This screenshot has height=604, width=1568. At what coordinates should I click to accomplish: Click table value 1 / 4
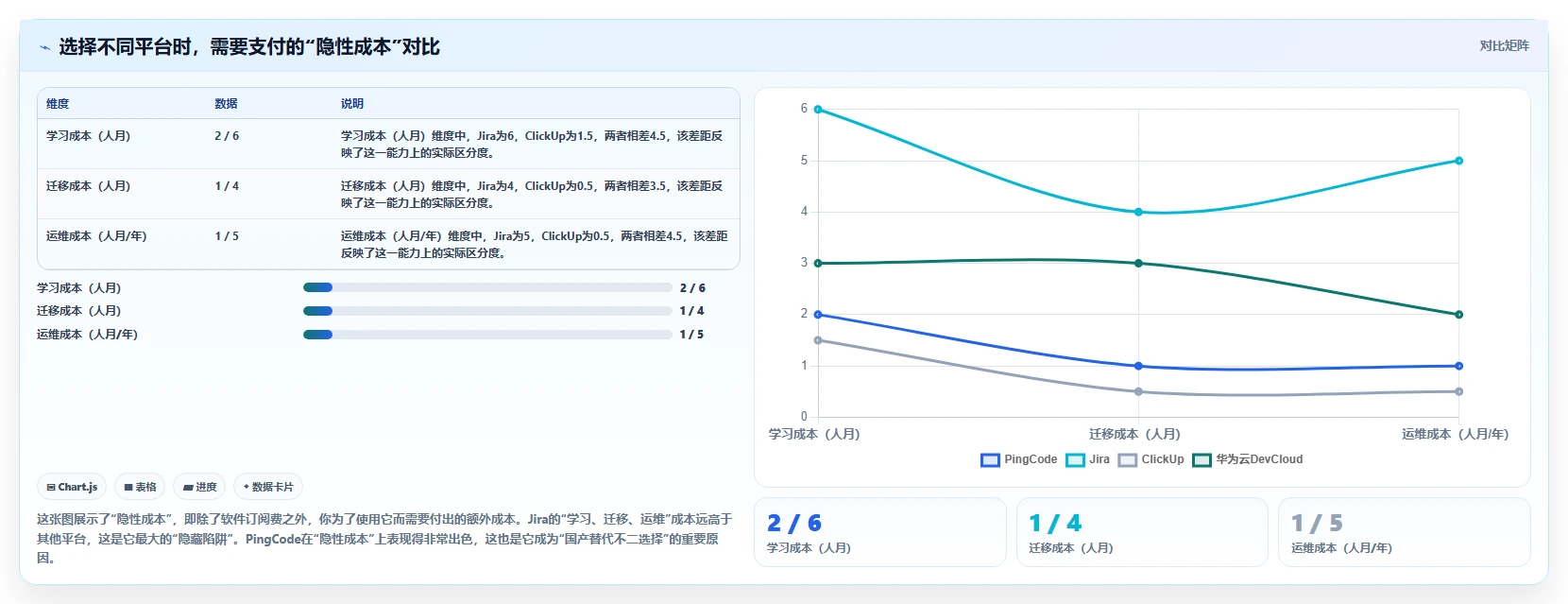[227, 186]
